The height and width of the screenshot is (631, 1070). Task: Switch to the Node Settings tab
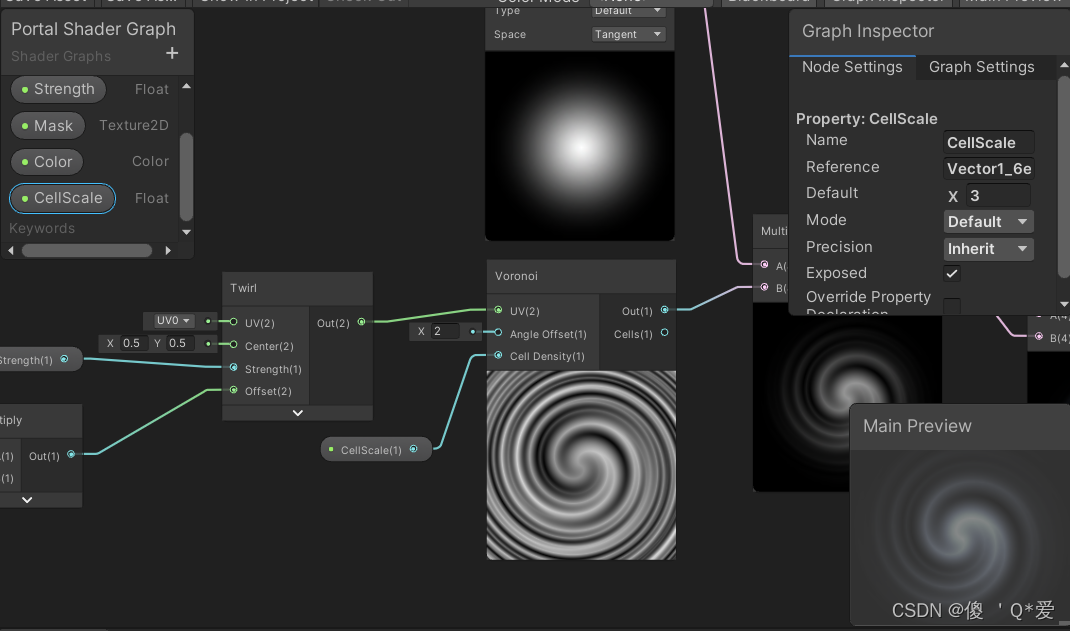point(852,67)
